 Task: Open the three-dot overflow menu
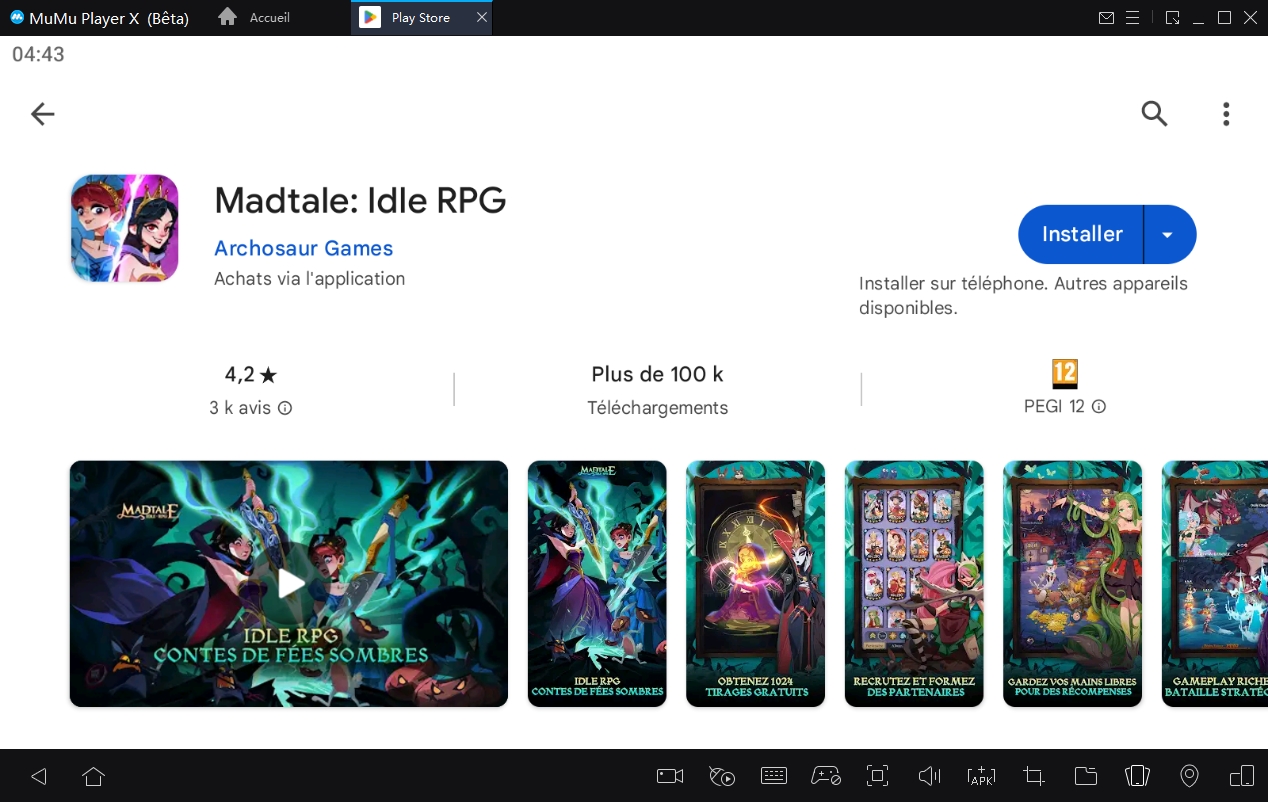click(1226, 113)
